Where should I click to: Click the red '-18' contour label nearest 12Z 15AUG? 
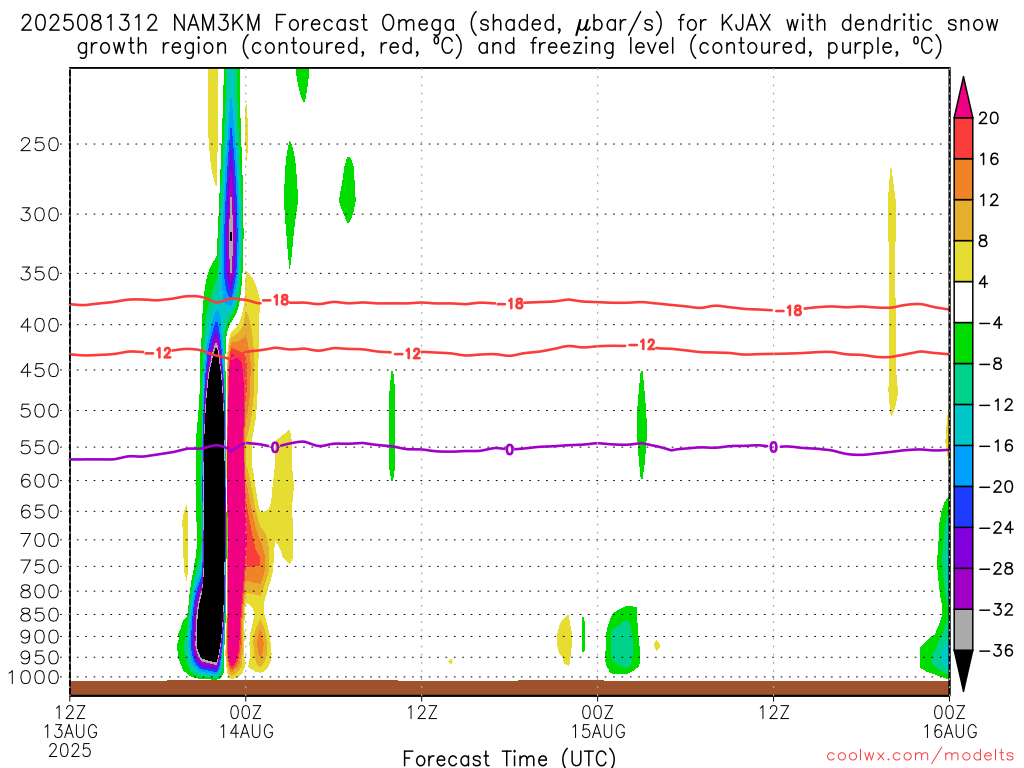point(789,310)
